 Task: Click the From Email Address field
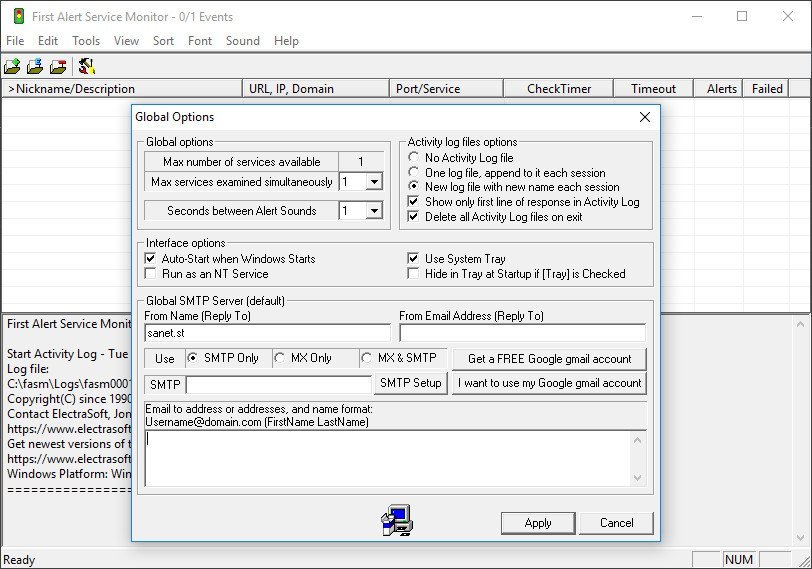click(522, 333)
